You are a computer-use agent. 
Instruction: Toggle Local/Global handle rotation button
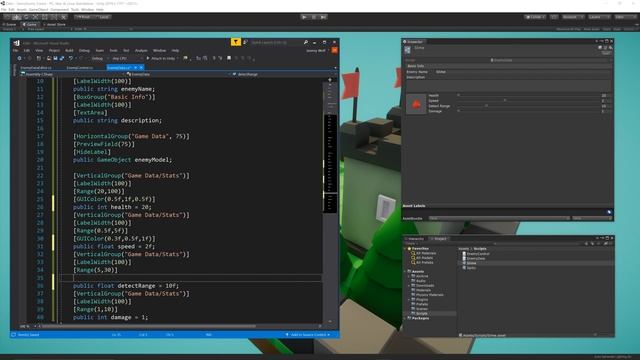click(103, 17)
